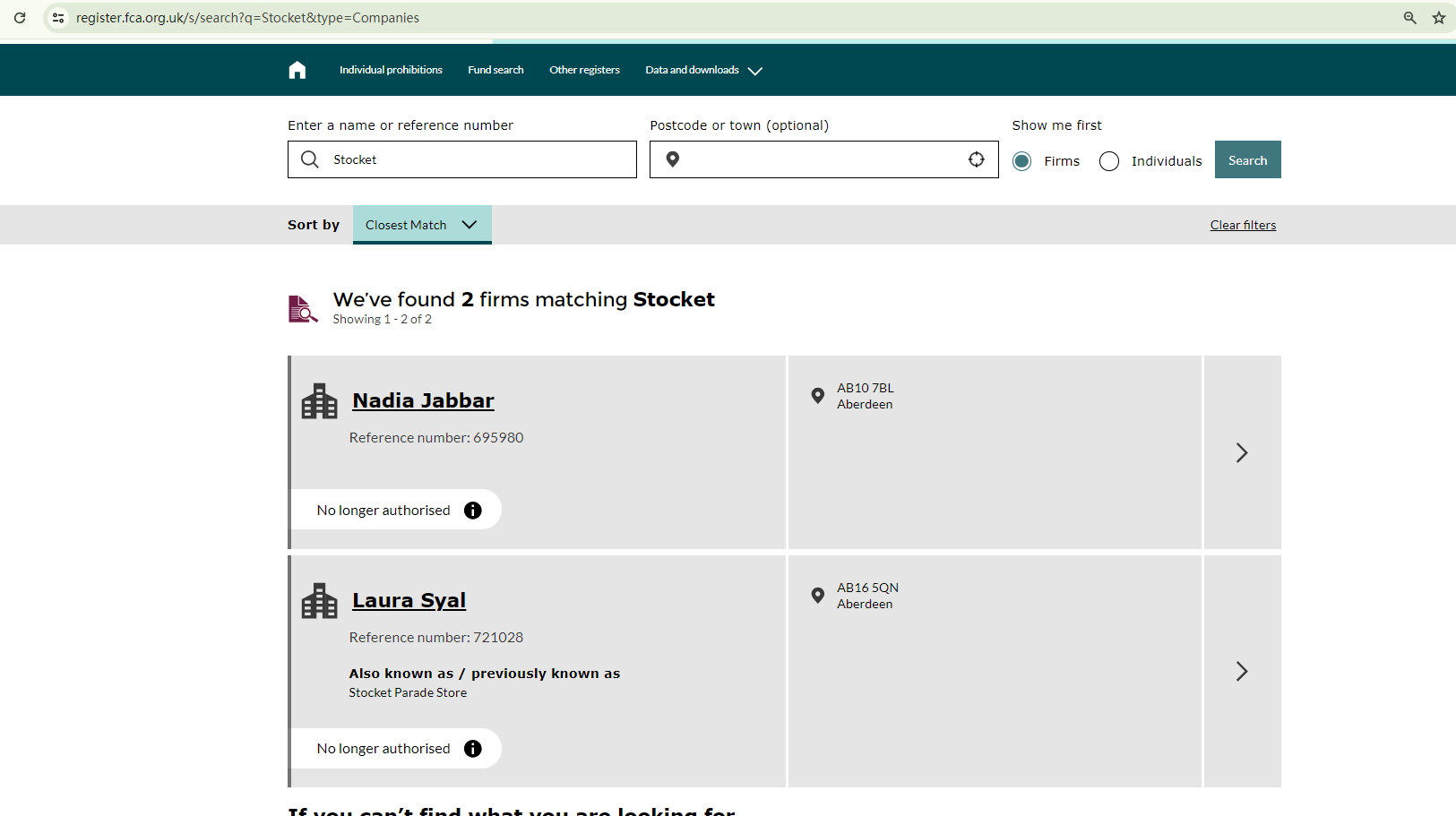The image size is (1456, 816).
Task: Open Nadia Jabbar result via right chevron
Action: [1242, 452]
